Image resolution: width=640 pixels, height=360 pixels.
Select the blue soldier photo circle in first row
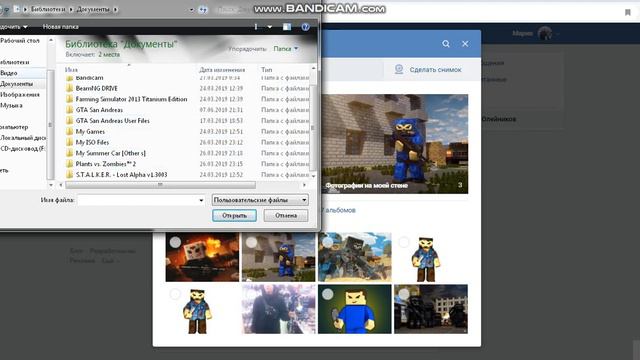[251, 242]
